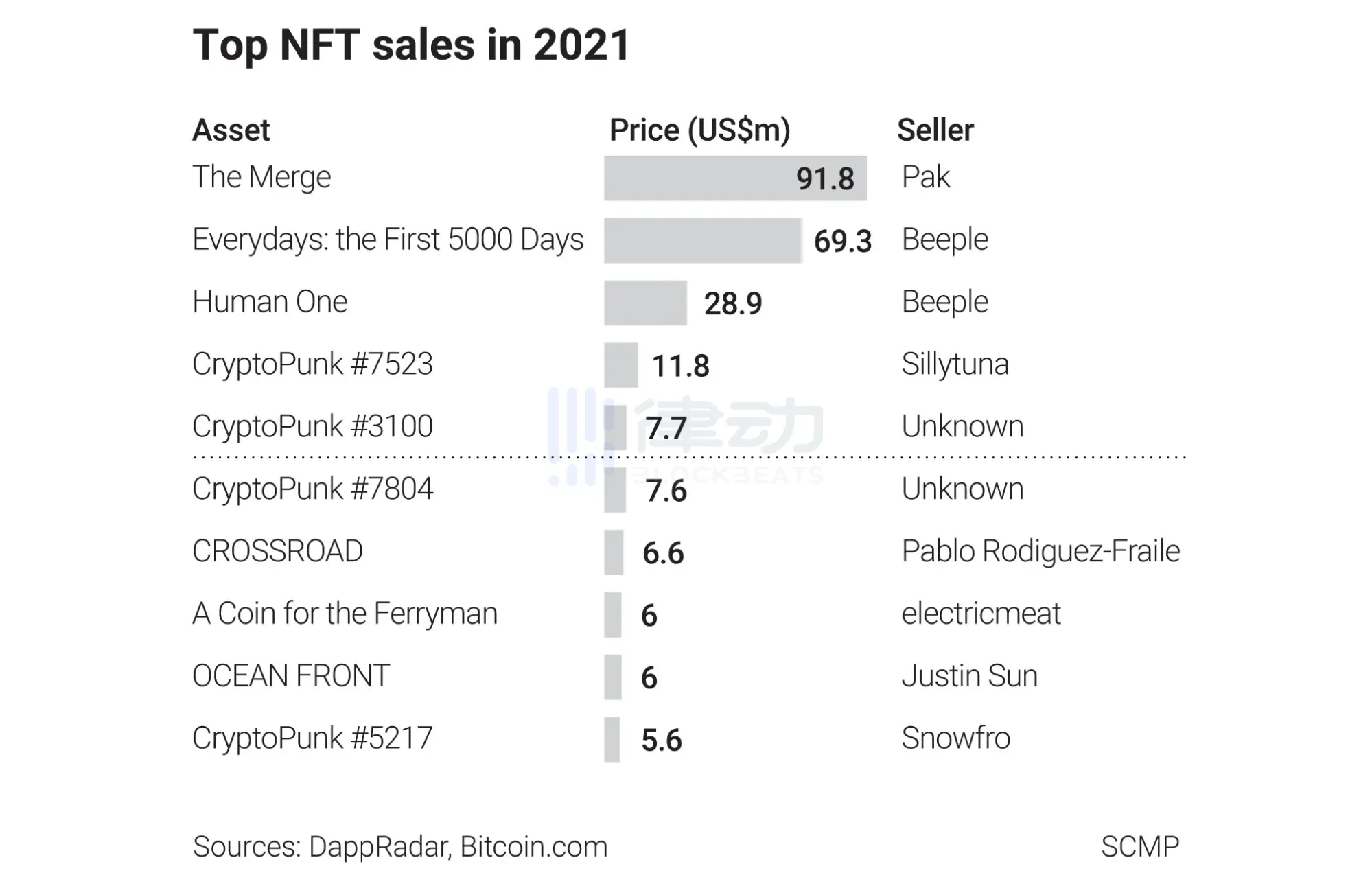Click the DappRadar, Bitcoin.com sources line
This screenshot has width=1372, height=873.
[400, 847]
